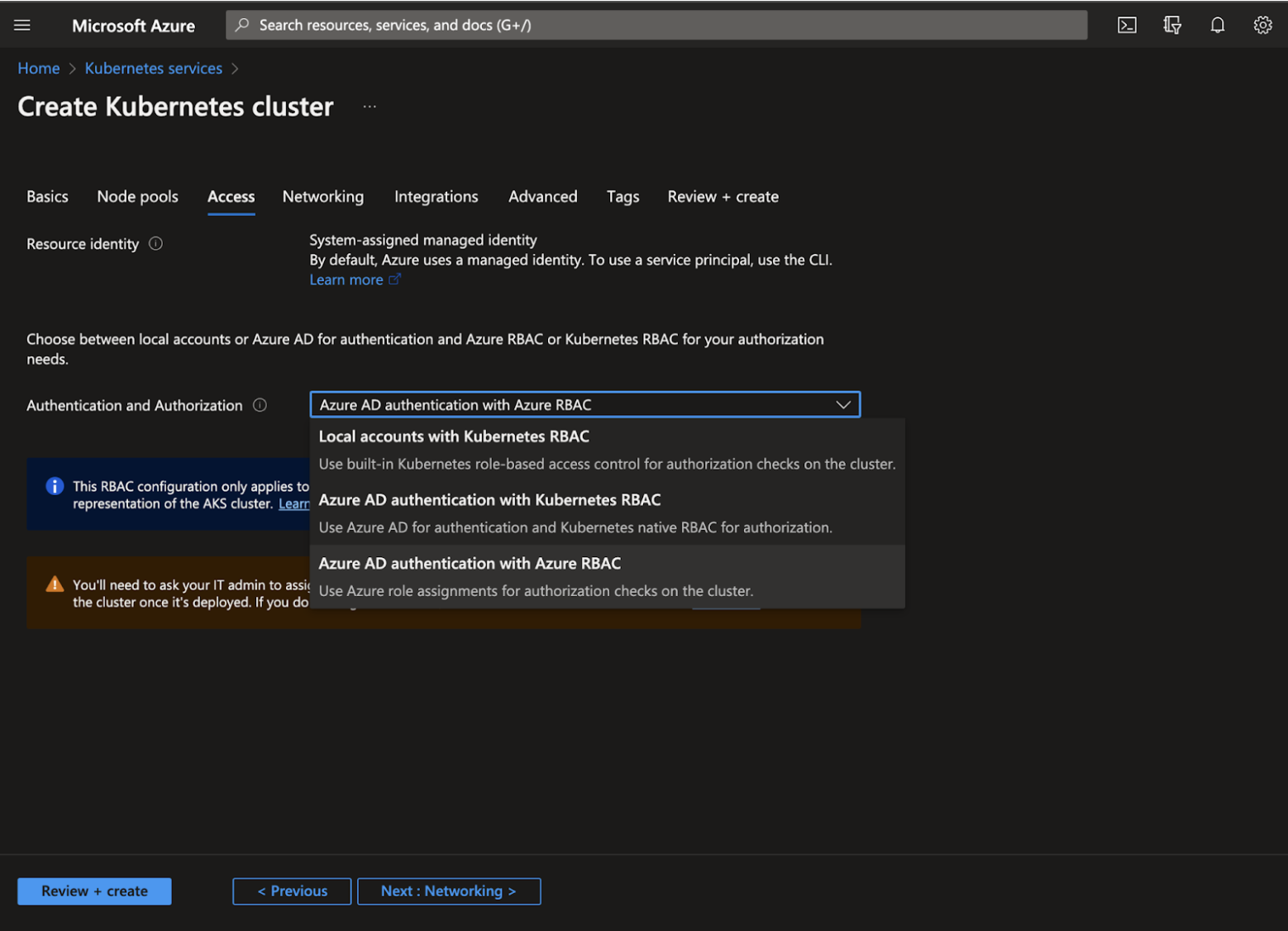1288x931 pixels.
Task: Click the Authentication and Authorization info icon
Action: [x=260, y=405]
